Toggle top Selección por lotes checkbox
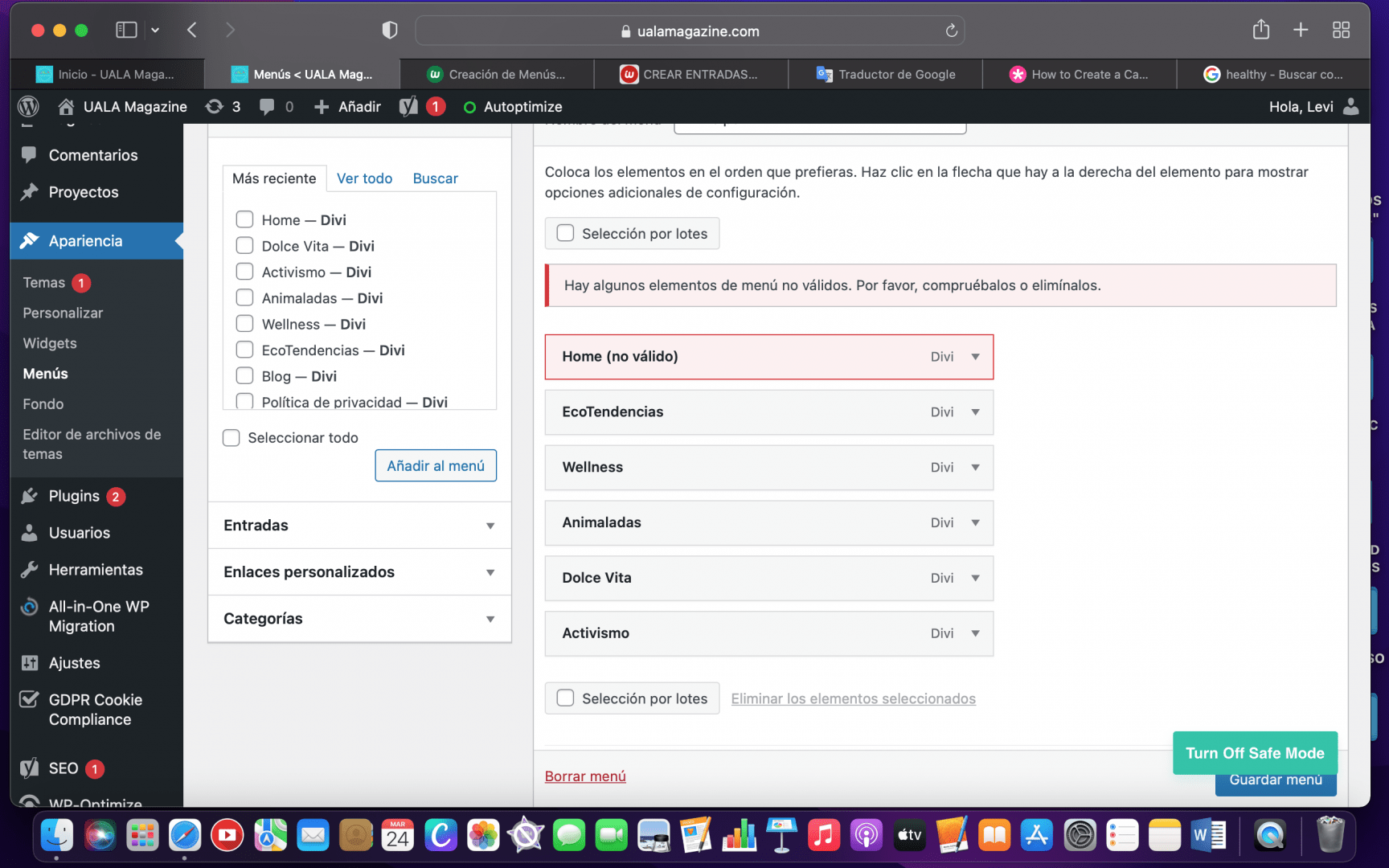 (566, 233)
